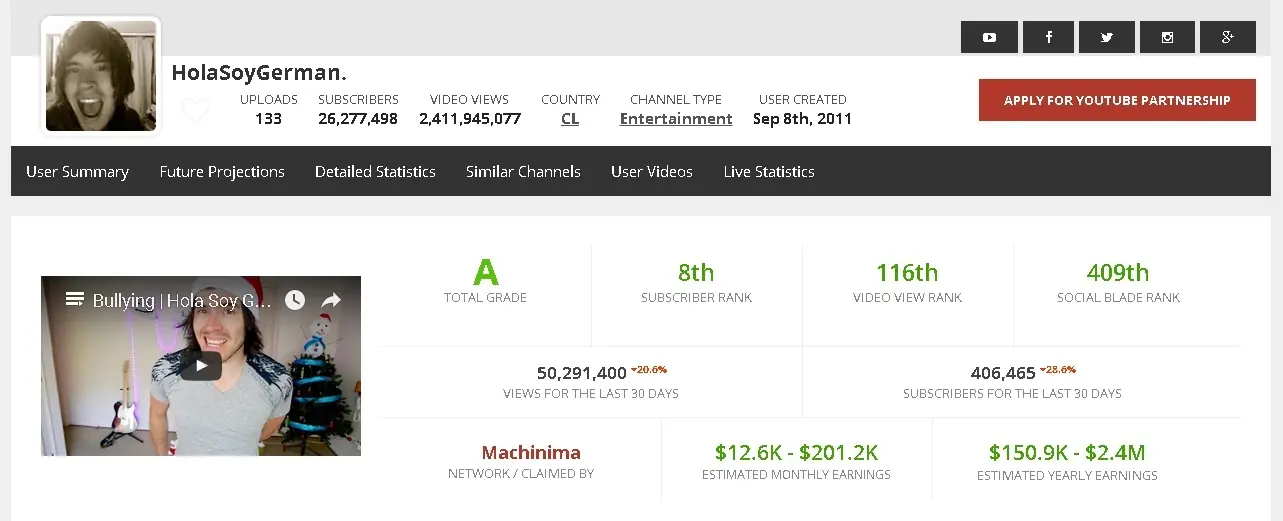This screenshot has width=1283, height=521.
Task: Select the subscribers count 26,277,498
Action: 358,119
